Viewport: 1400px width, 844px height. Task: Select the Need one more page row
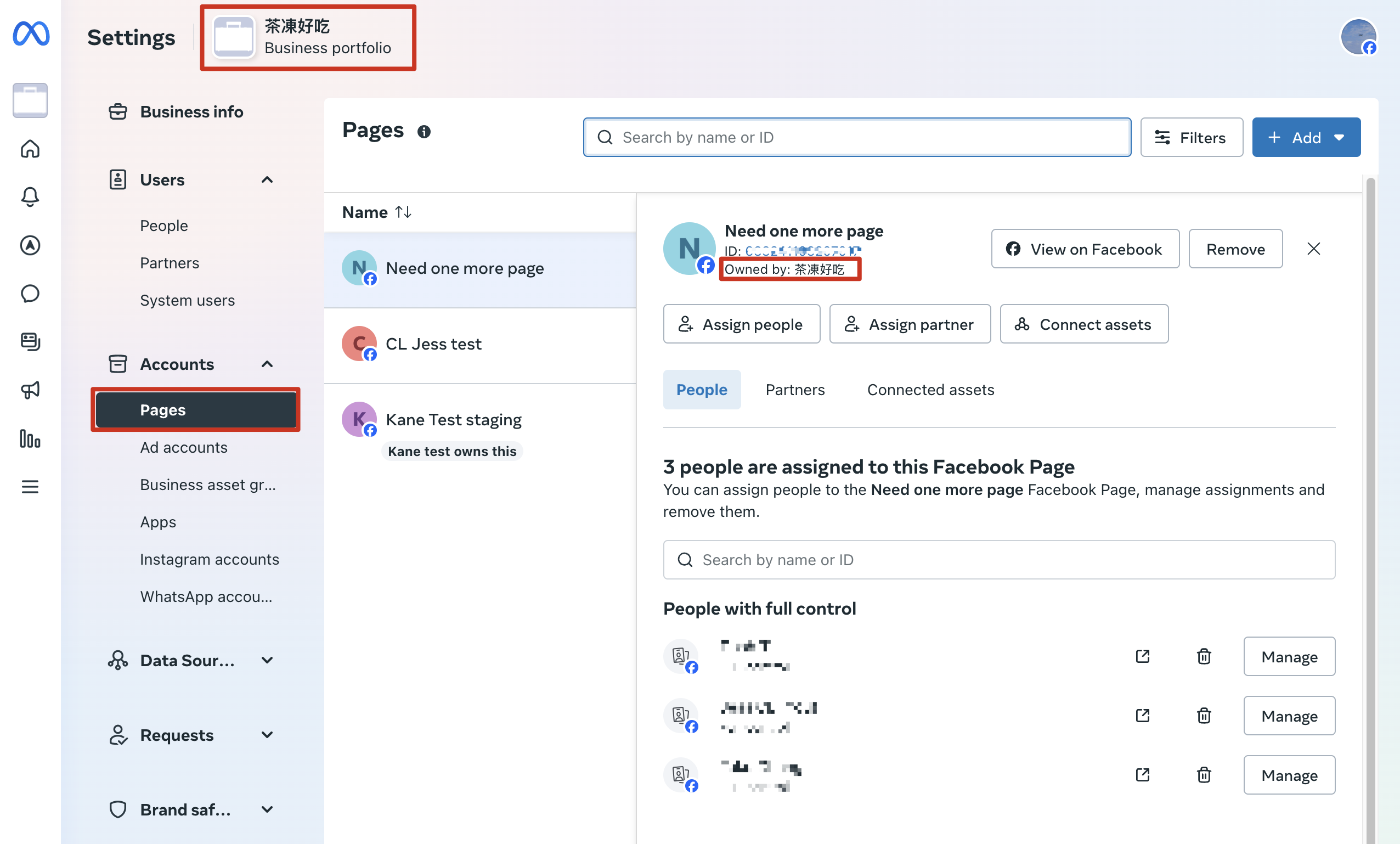[479, 269]
